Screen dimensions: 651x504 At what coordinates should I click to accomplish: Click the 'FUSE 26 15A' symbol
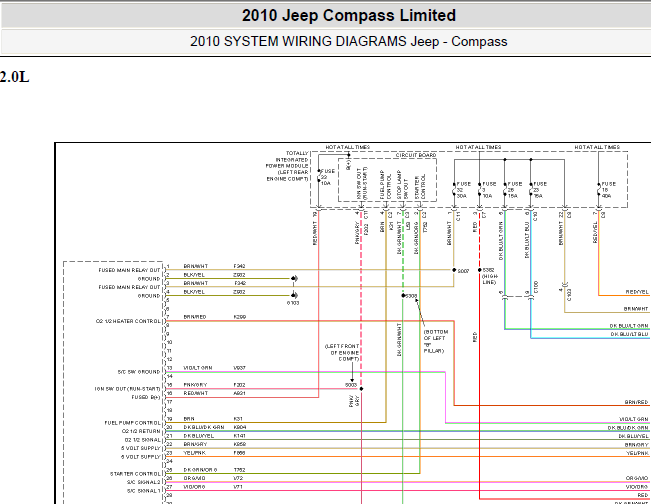[x=512, y=189]
